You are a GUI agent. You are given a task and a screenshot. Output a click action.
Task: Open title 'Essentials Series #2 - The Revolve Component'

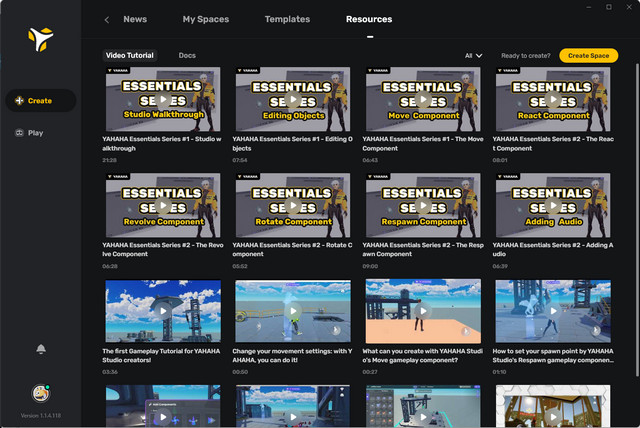(163, 249)
